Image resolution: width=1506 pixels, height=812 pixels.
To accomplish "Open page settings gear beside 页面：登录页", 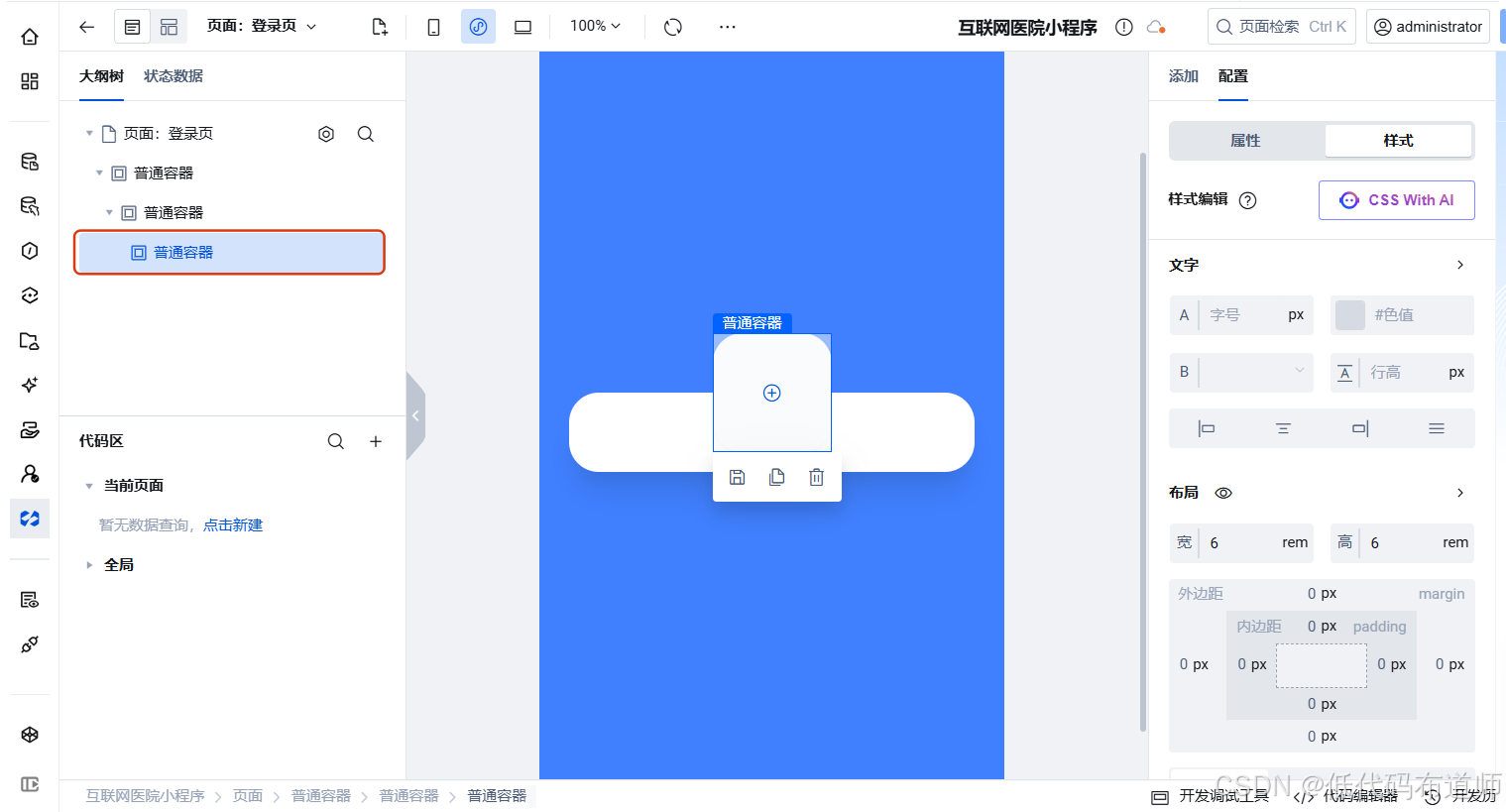I will pos(326,133).
